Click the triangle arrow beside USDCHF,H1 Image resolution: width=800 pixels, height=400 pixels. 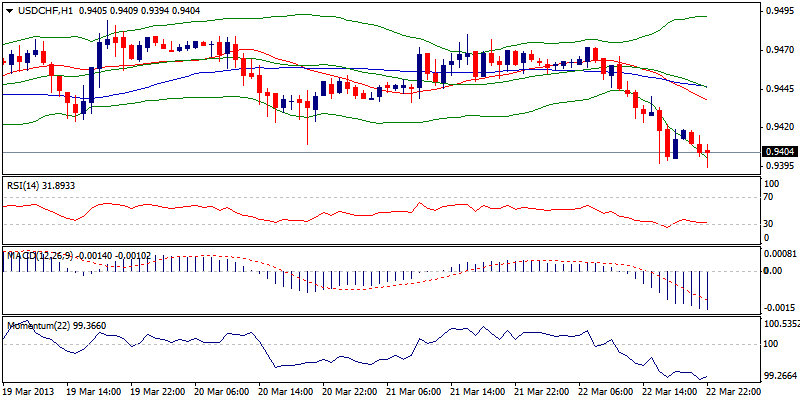(8, 10)
